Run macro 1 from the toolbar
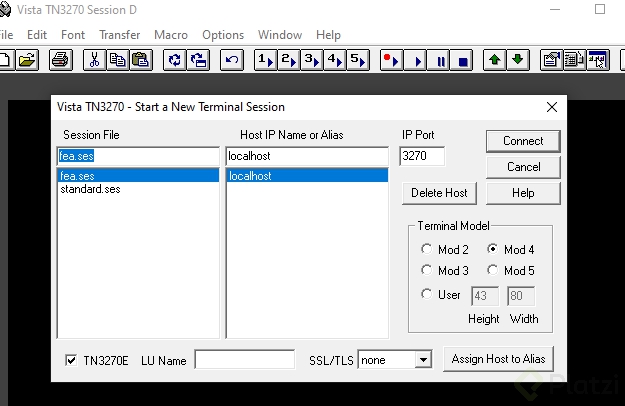 pos(265,60)
